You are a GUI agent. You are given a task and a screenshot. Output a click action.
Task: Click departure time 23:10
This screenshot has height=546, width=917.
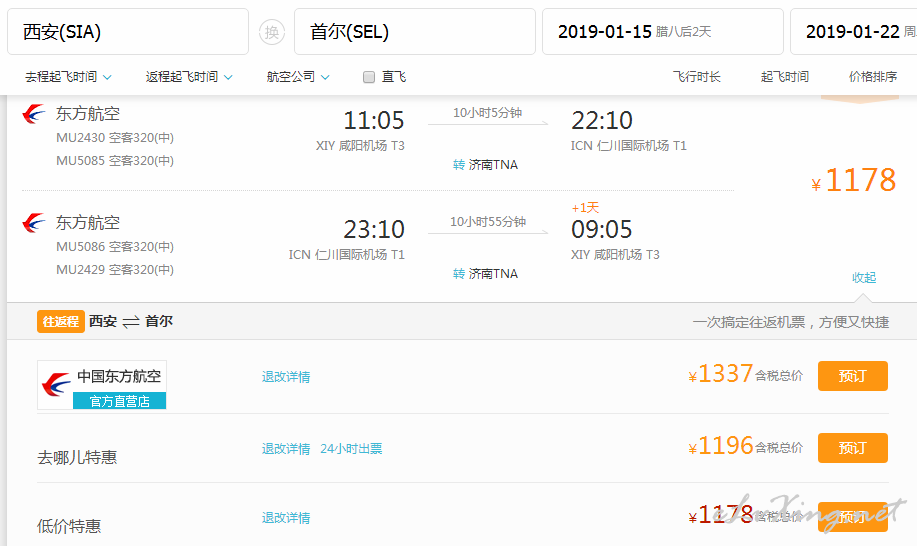click(374, 230)
